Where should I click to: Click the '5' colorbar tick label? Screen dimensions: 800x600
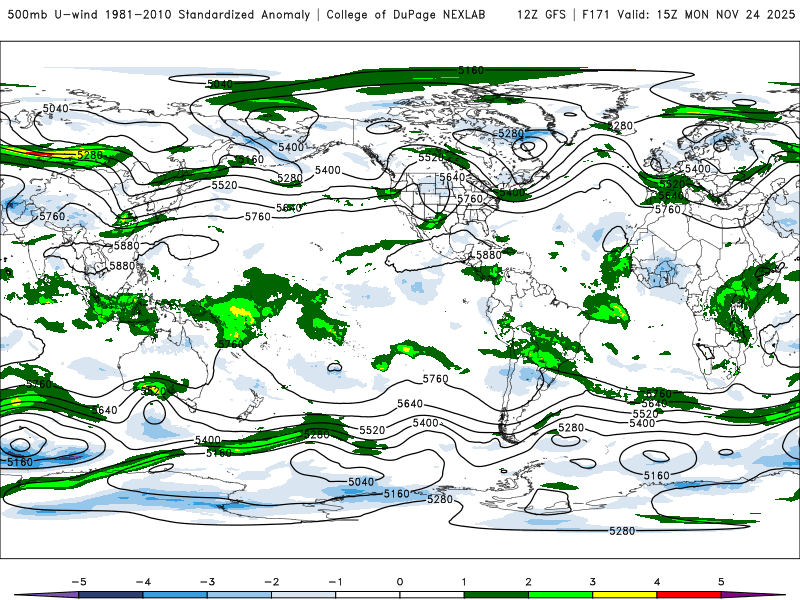pos(721,582)
